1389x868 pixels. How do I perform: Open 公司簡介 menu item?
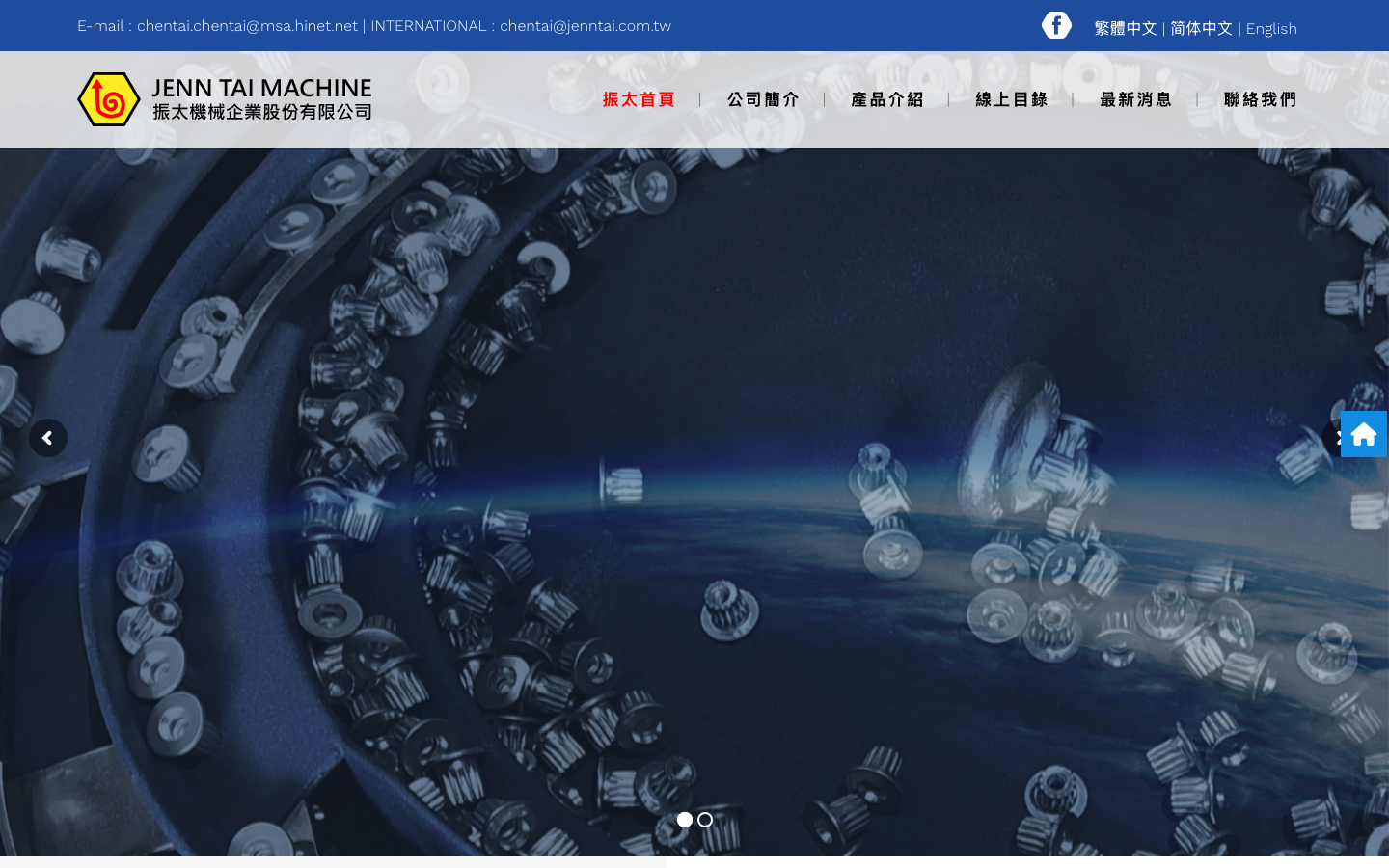coord(763,99)
